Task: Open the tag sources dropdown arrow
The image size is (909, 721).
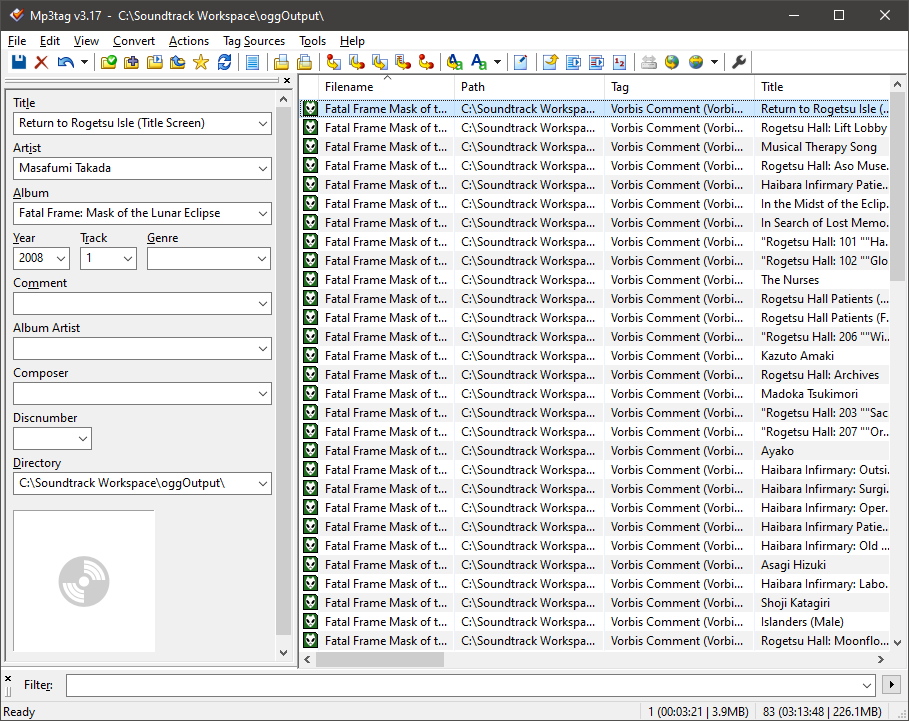Action: coord(714,62)
